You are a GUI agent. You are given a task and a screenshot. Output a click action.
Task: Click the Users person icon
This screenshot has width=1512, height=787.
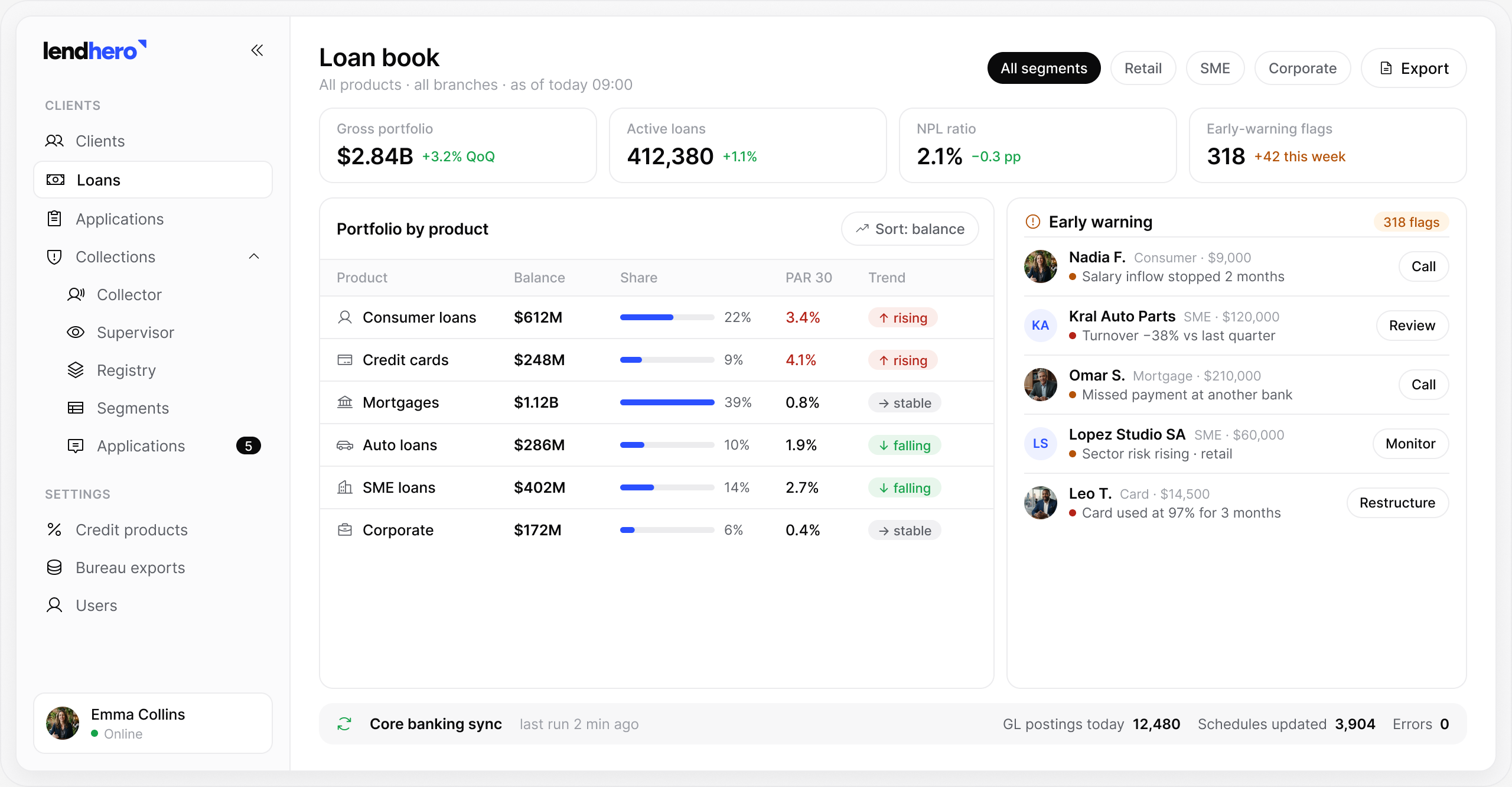point(54,605)
